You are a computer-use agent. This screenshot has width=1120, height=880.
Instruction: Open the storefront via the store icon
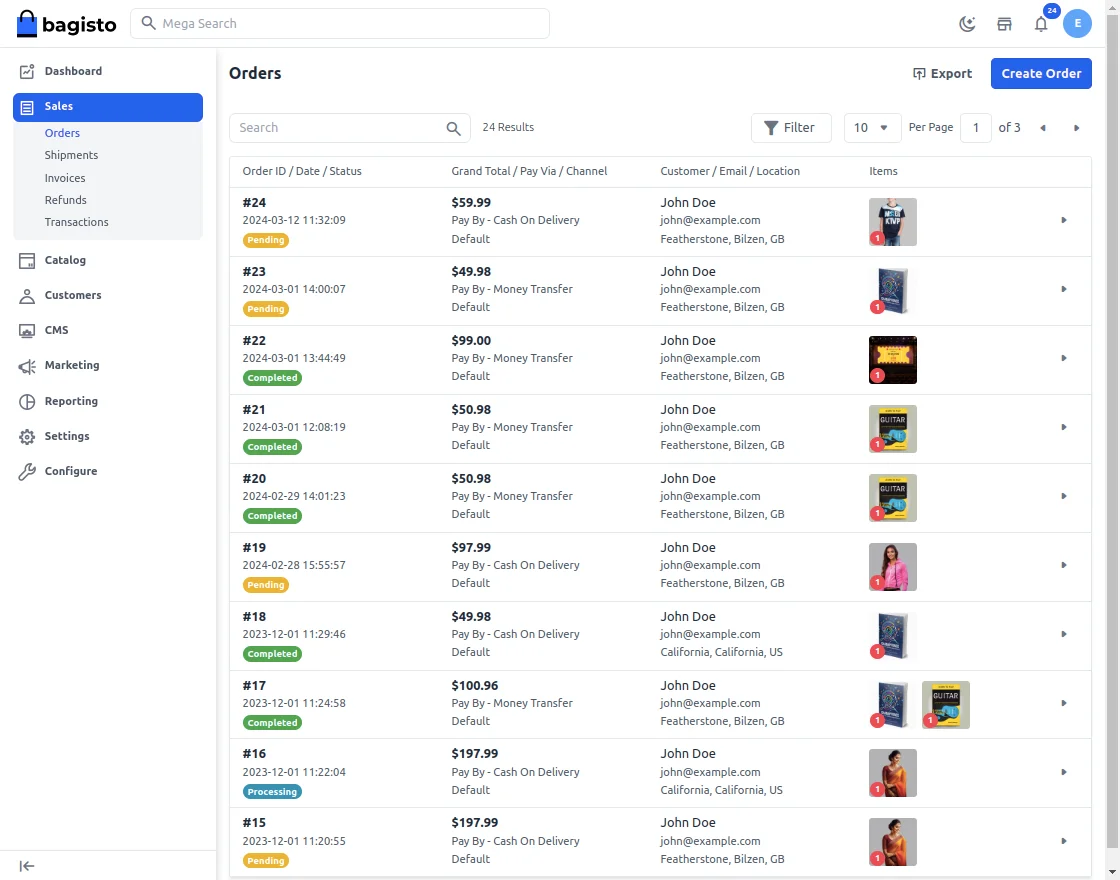tap(1004, 23)
